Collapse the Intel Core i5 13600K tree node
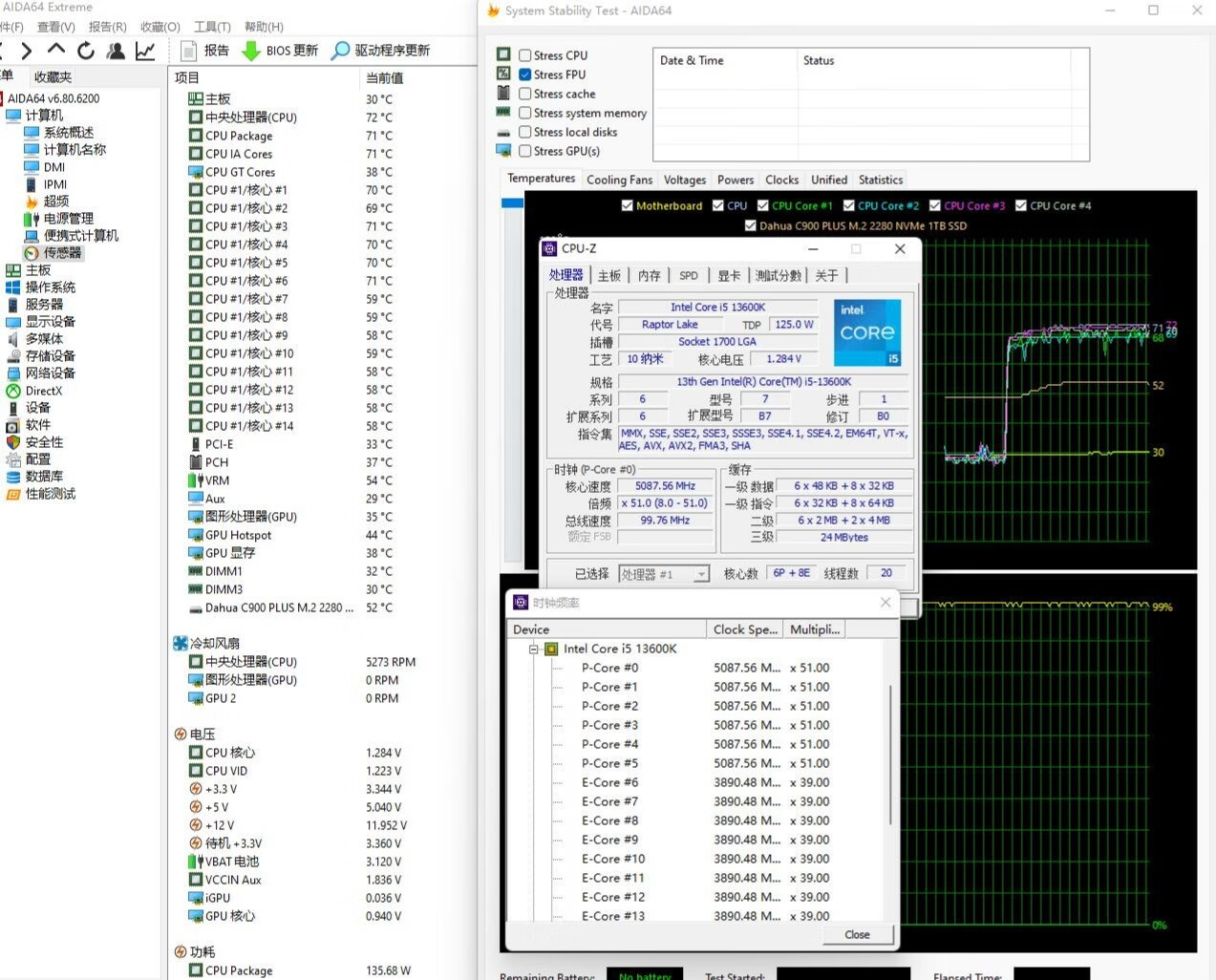Image resolution: width=1216 pixels, height=980 pixels. click(534, 649)
